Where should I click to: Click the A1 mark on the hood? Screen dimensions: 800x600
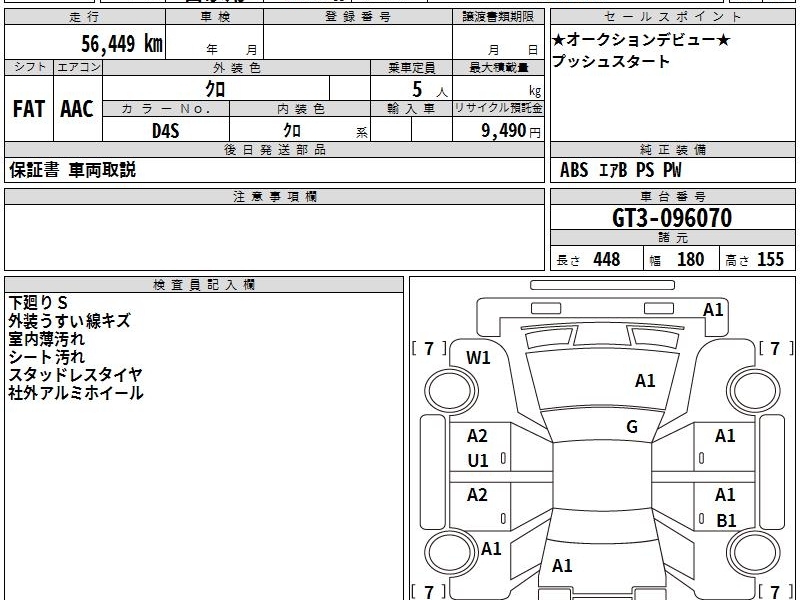[645, 381]
